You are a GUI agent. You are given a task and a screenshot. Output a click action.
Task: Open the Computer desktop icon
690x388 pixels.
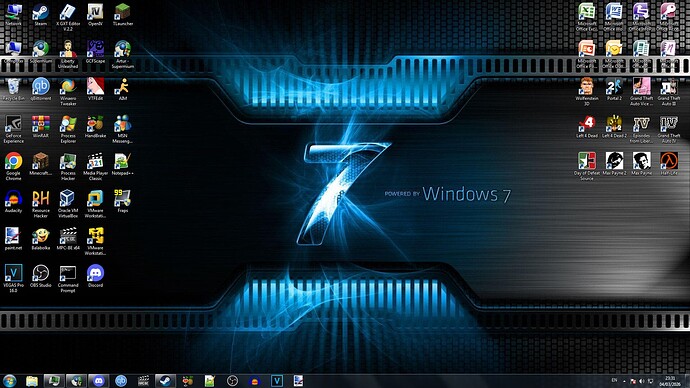(x=13, y=52)
